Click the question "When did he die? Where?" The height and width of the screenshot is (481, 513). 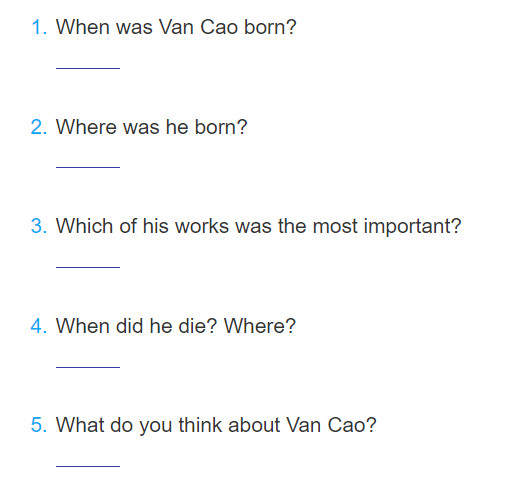click(176, 326)
